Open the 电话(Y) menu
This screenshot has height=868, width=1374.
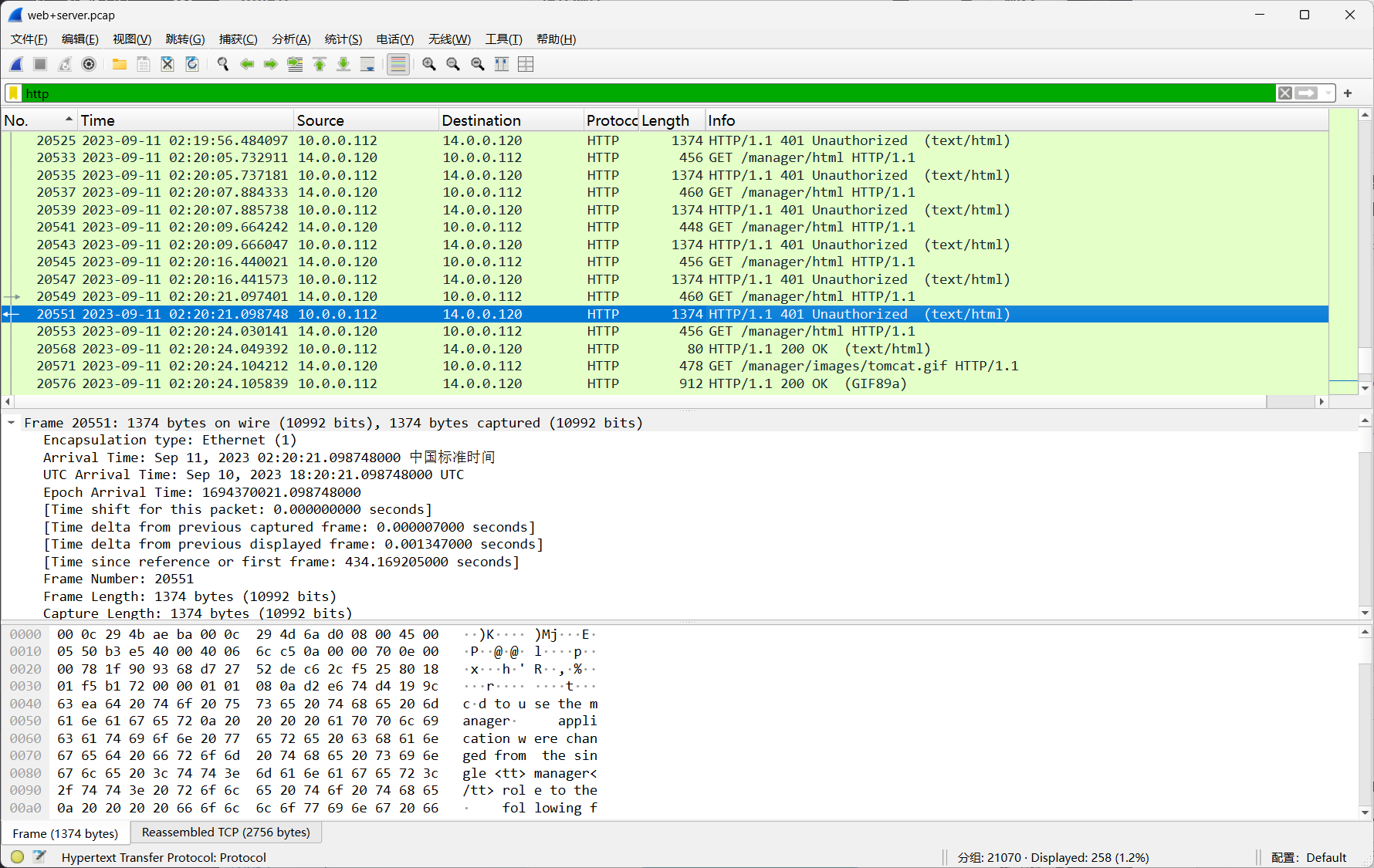pos(395,39)
